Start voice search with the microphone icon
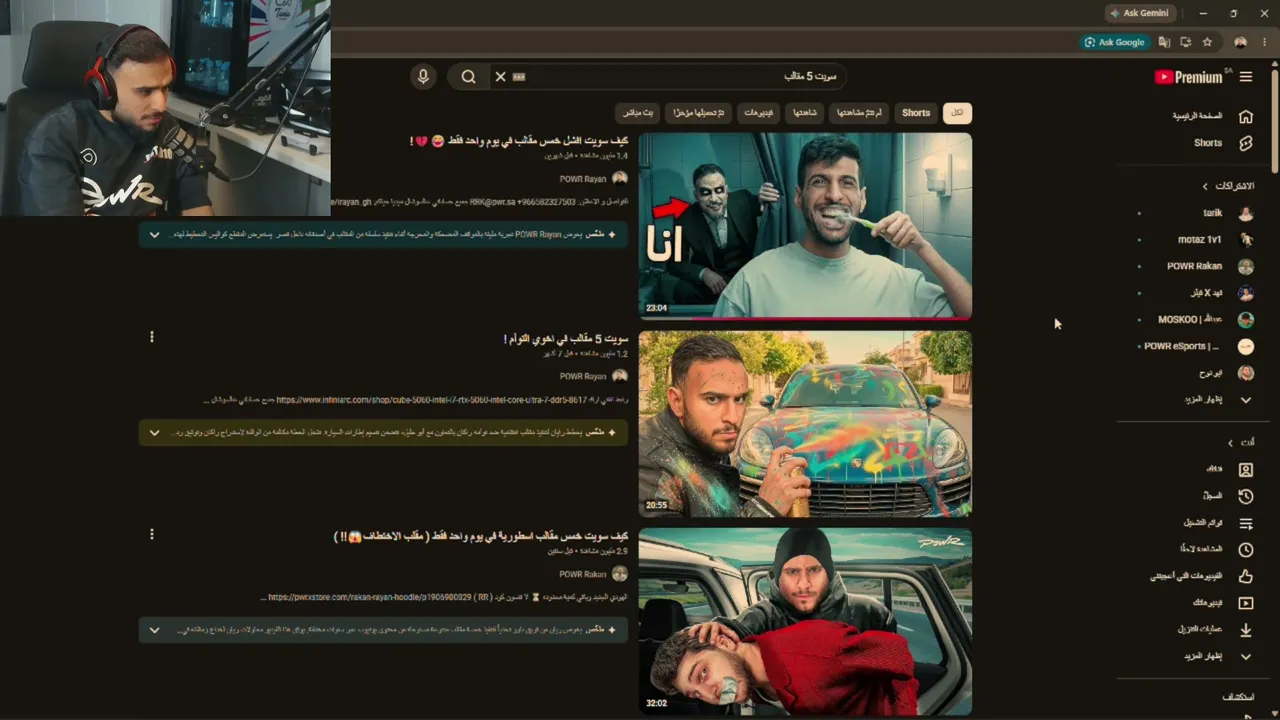 pyautogui.click(x=423, y=77)
